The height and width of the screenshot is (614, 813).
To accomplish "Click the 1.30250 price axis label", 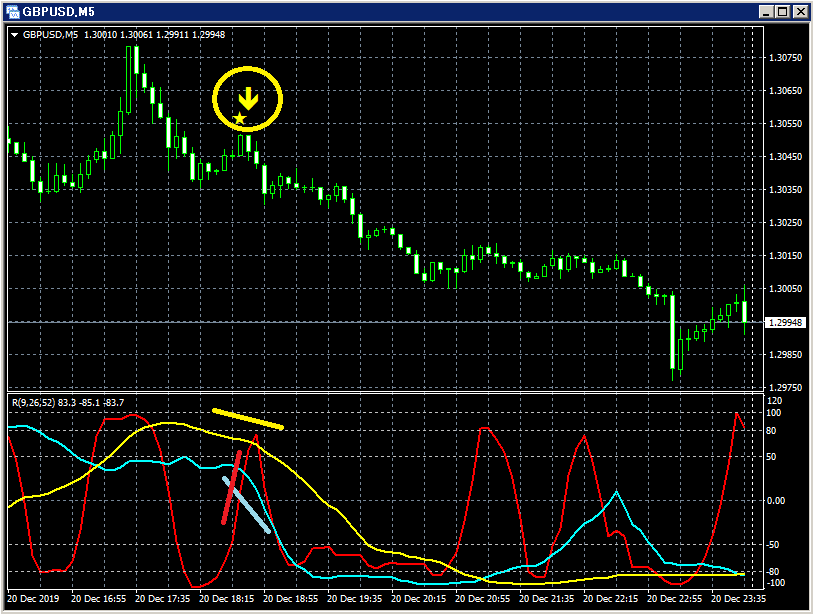I will point(786,223).
